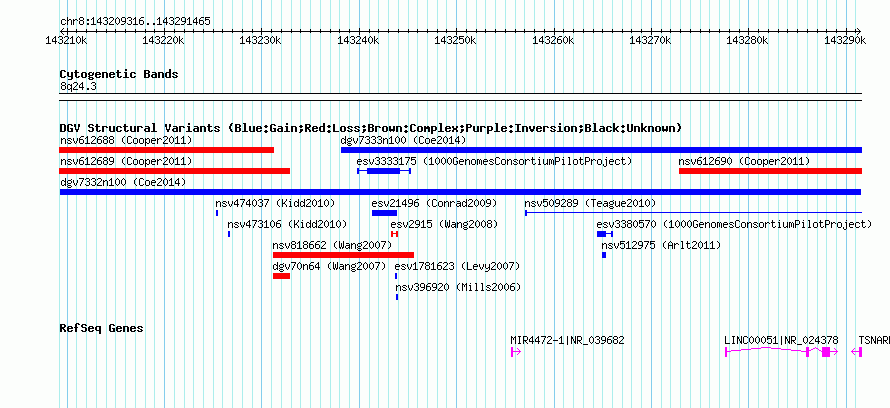890x408 pixels.
Task: Click the dgv70n64 (Wang2007) label
Action: (x=329, y=266)
